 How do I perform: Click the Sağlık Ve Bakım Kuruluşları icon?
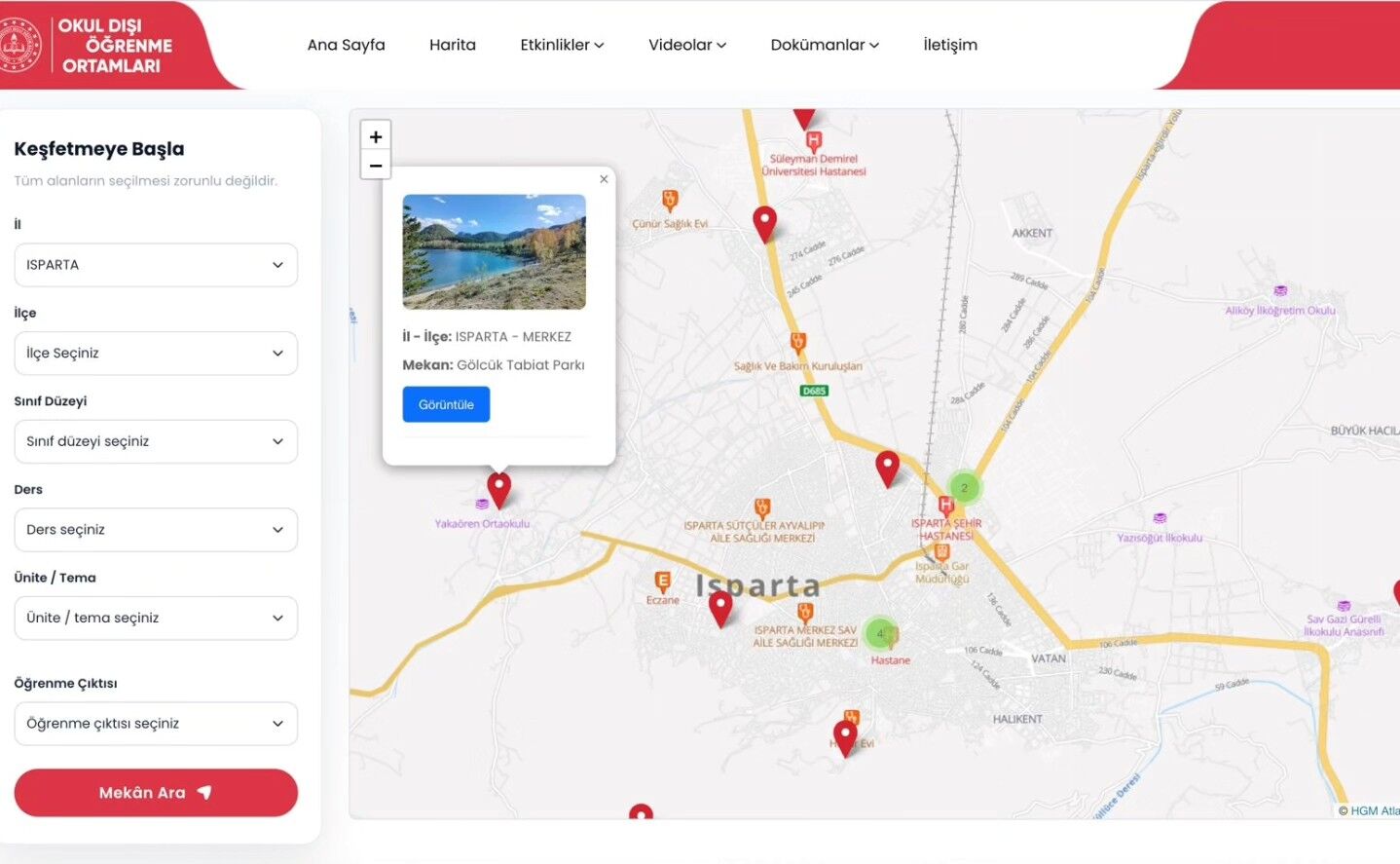click(798, 342)
